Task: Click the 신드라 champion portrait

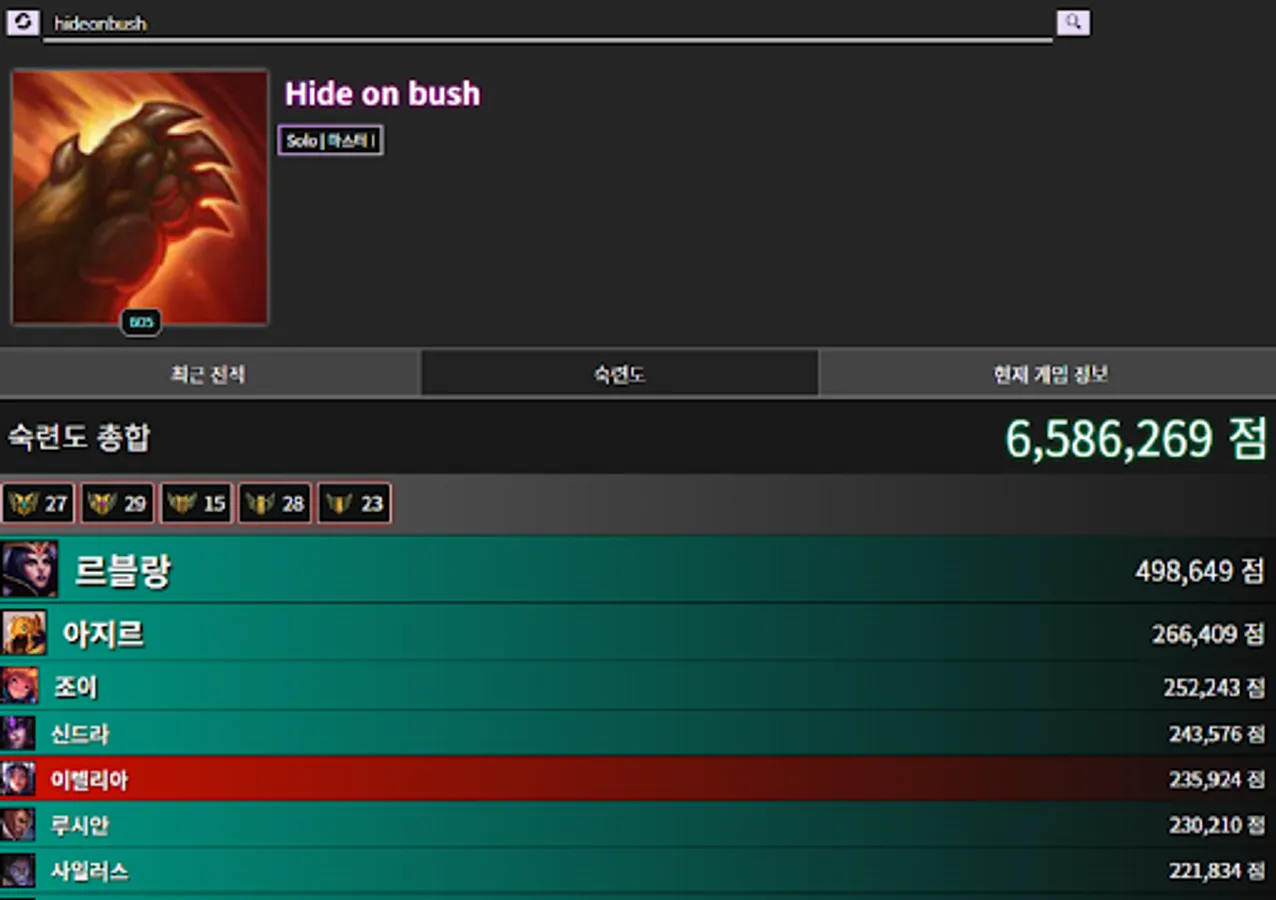Action: pyautogui.click(x=18, y=733)
